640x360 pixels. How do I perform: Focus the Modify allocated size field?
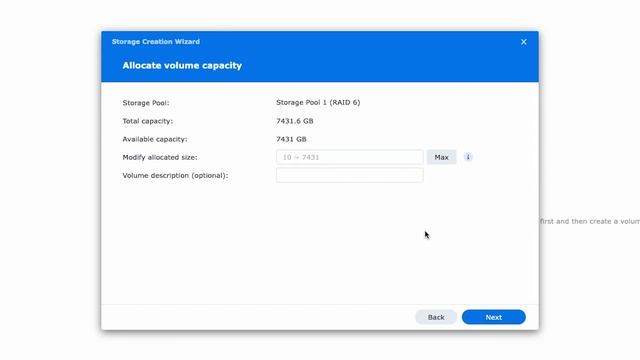coord(349,157)
